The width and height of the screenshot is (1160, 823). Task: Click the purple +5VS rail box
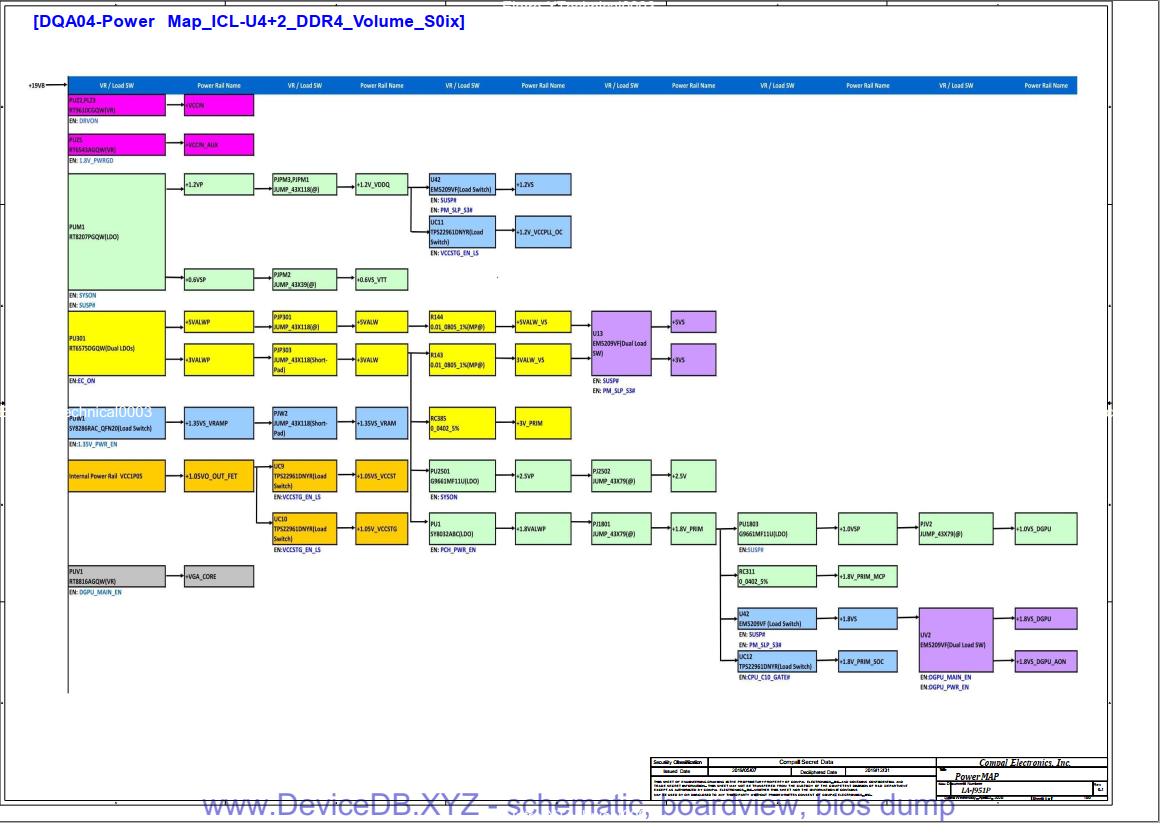(693, 322)
